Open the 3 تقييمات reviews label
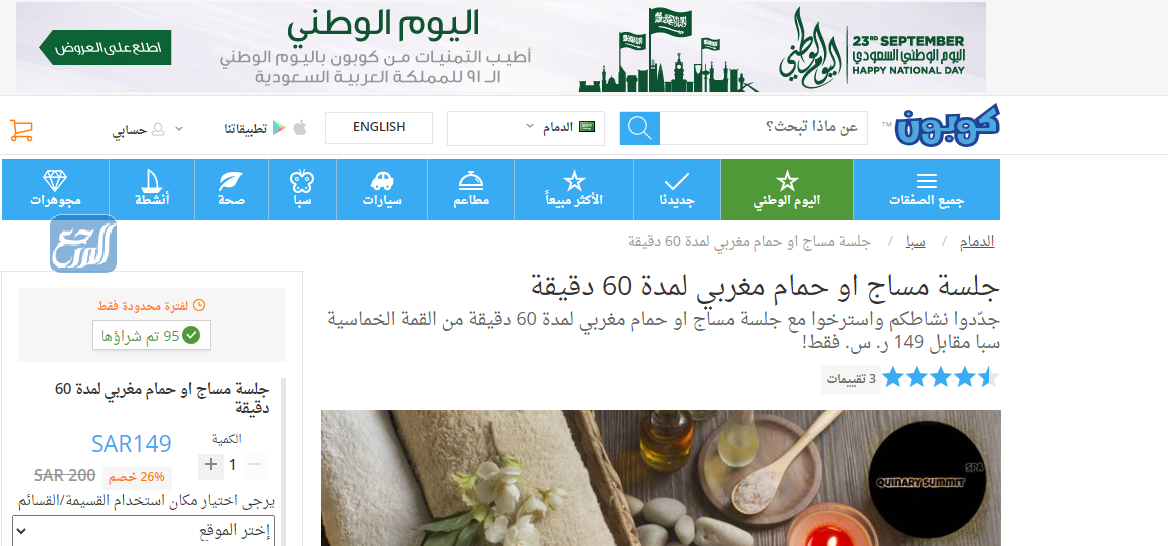Viewport: 1168px width, 546px height. (851, 379)
